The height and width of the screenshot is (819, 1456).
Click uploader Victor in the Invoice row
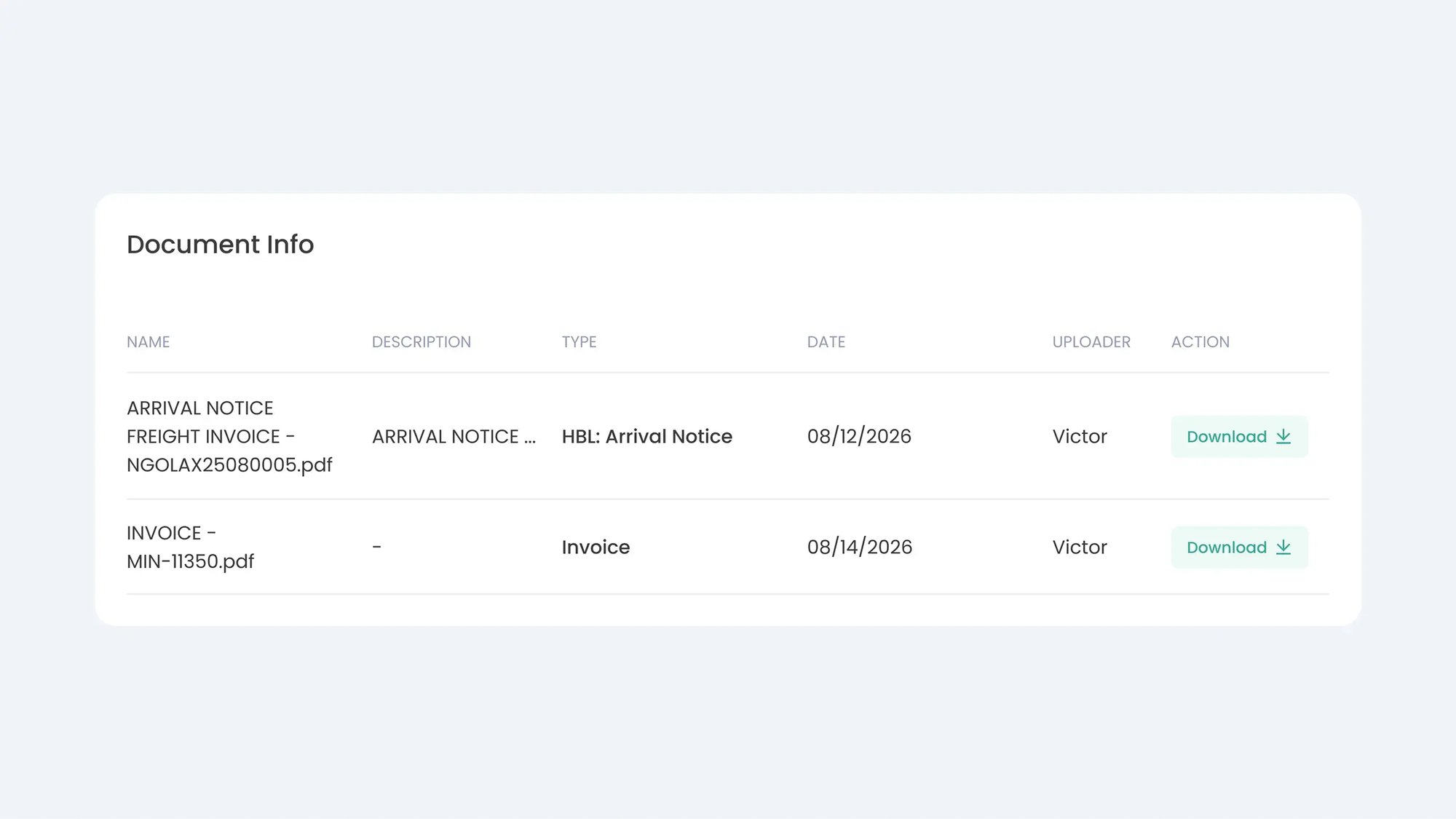(x=1079, y=547)
